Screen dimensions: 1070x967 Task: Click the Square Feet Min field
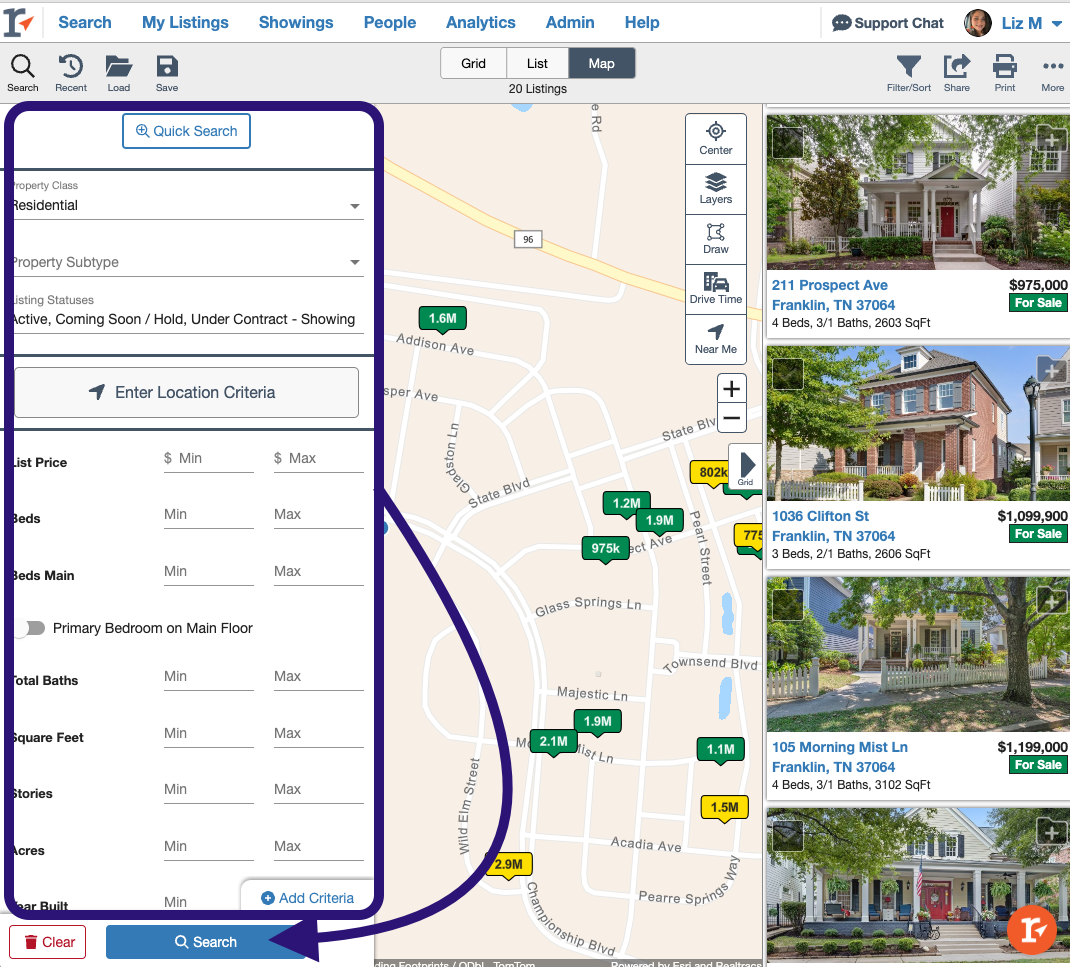pyautogui.click(x=208, y=734)
